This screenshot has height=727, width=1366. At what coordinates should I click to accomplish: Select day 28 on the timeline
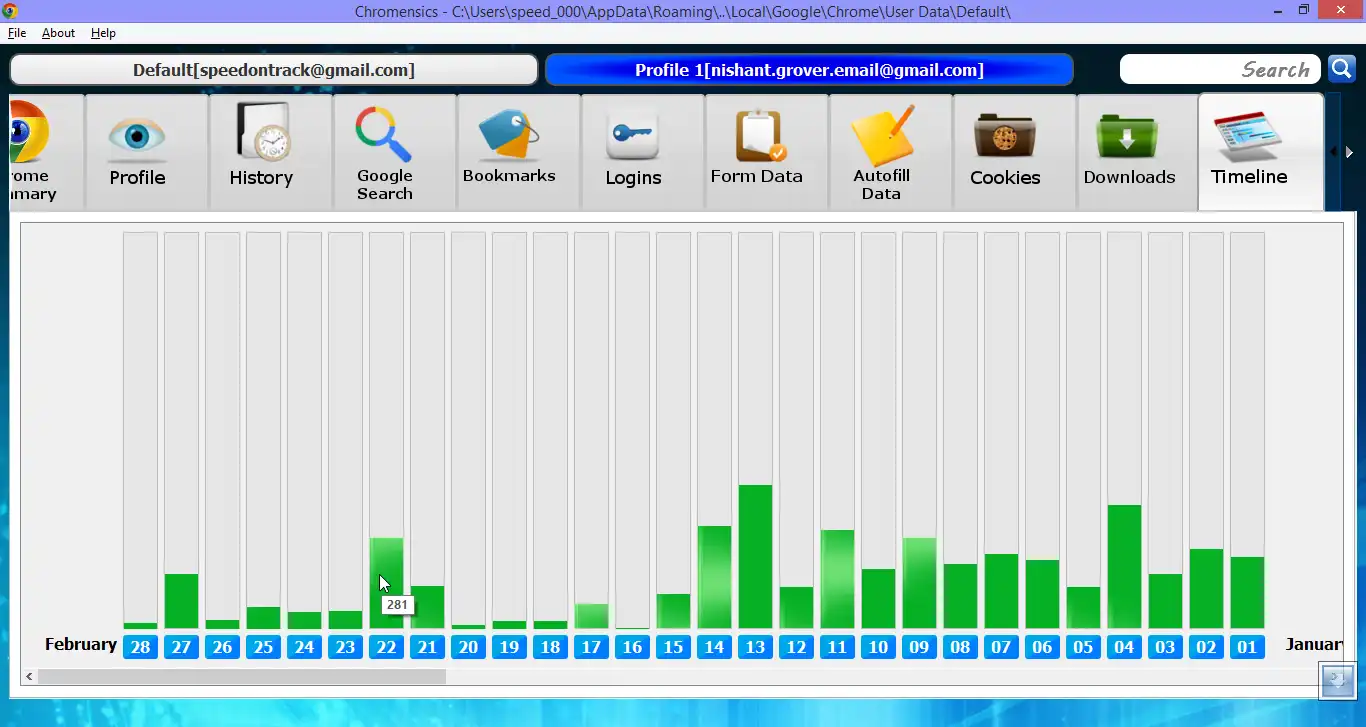tap(140, 647)
